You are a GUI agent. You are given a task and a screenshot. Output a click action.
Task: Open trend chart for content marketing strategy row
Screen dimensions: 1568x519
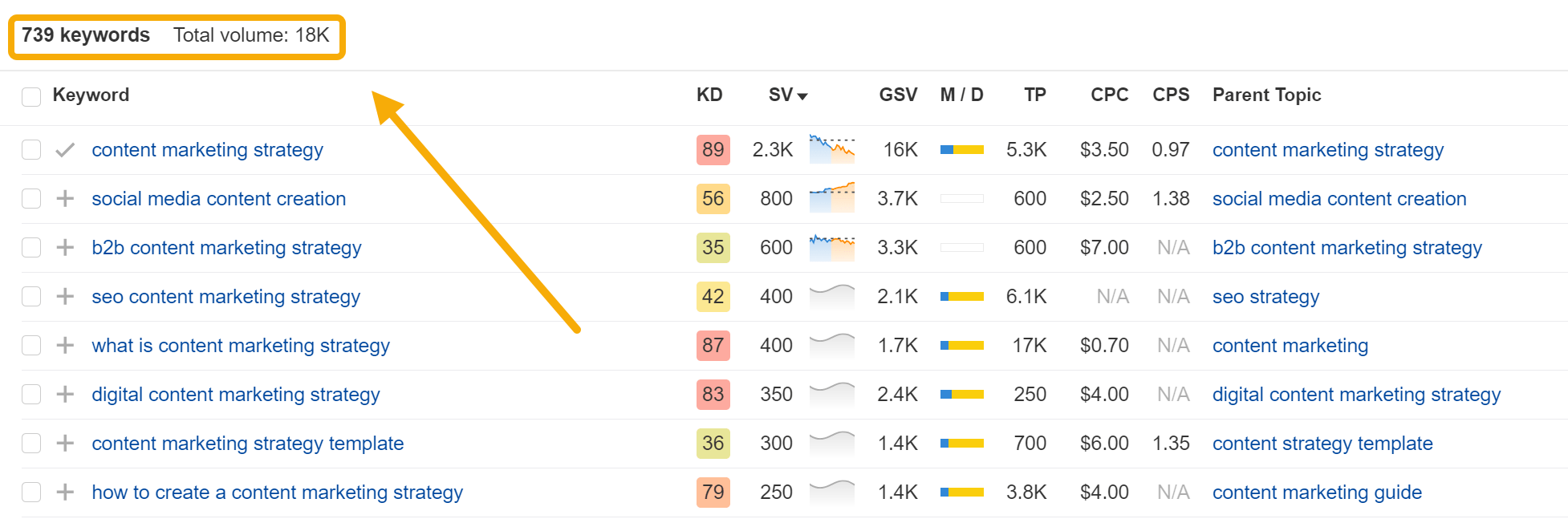point(831,150)
